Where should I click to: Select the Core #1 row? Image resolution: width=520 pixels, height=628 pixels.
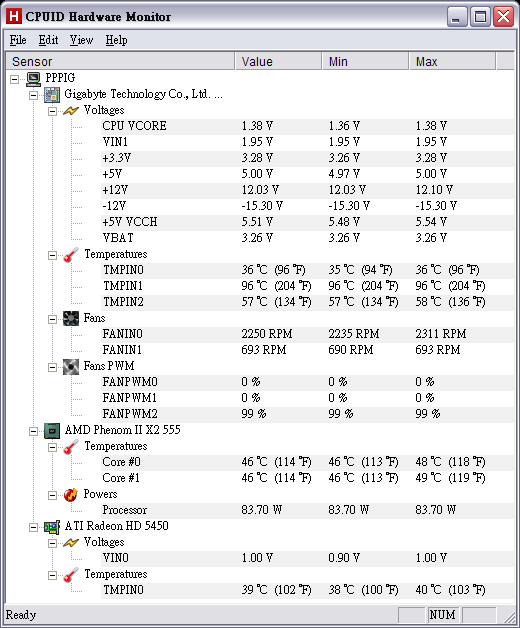pos(307,479)
